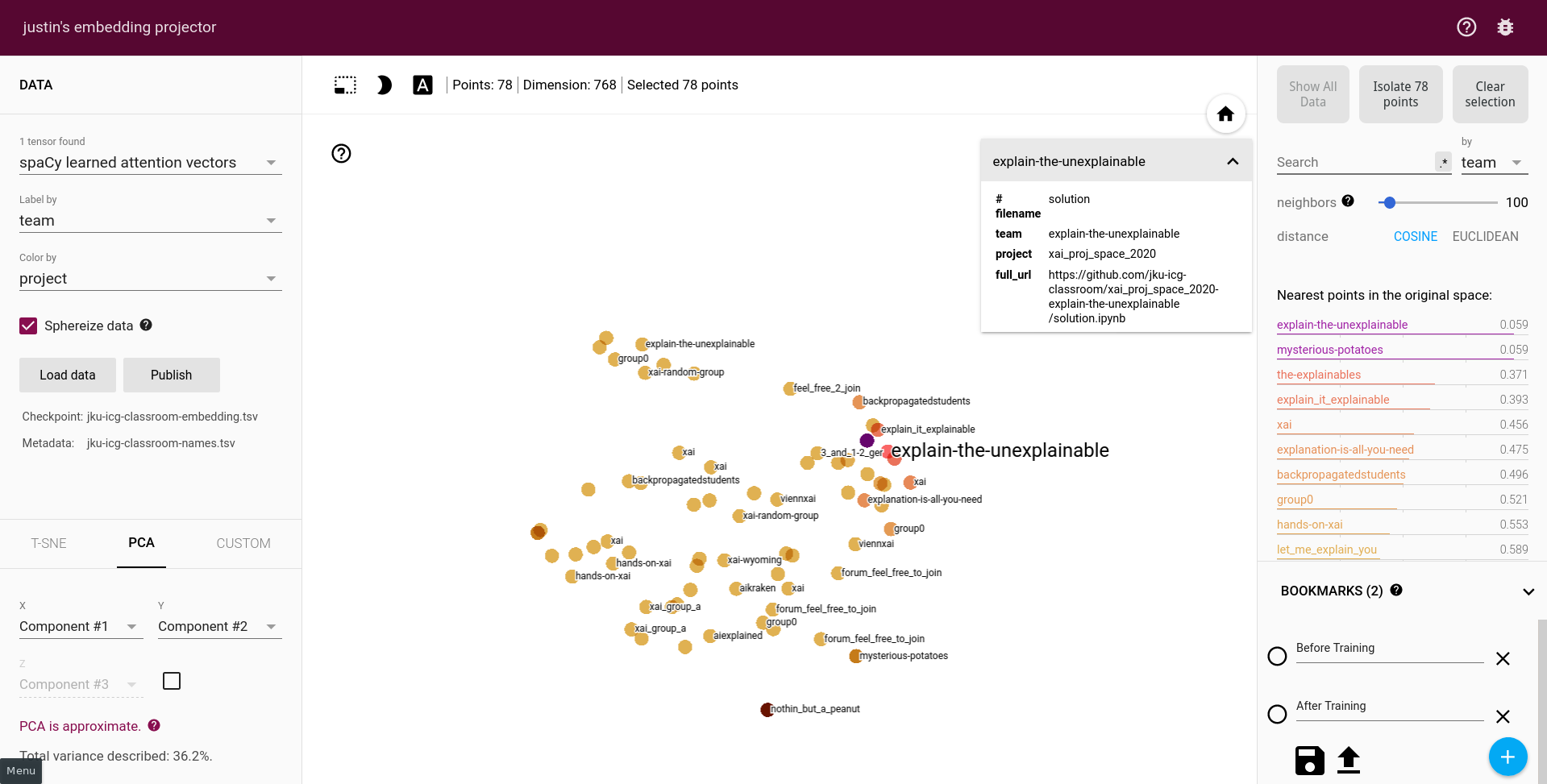Upload bookmarks with the upload arrow icon

(1349, 760)
